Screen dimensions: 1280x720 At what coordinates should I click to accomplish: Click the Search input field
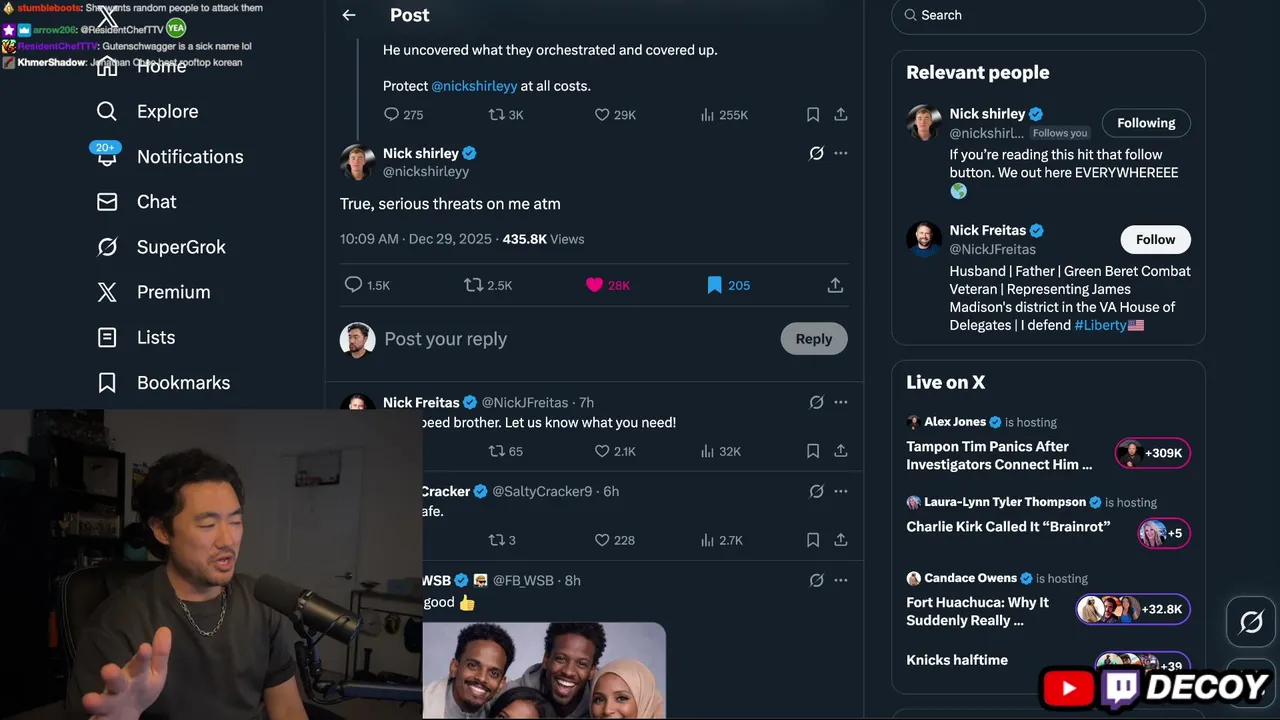click(x=1048, y=15)
